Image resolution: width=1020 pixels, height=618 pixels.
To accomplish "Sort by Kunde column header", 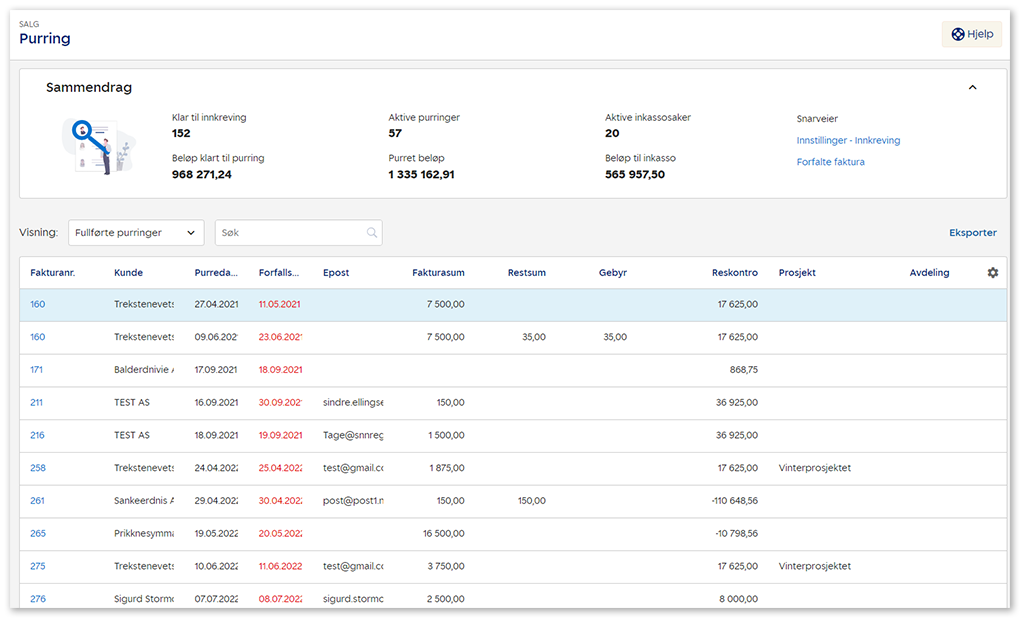I will pos(128,273).
